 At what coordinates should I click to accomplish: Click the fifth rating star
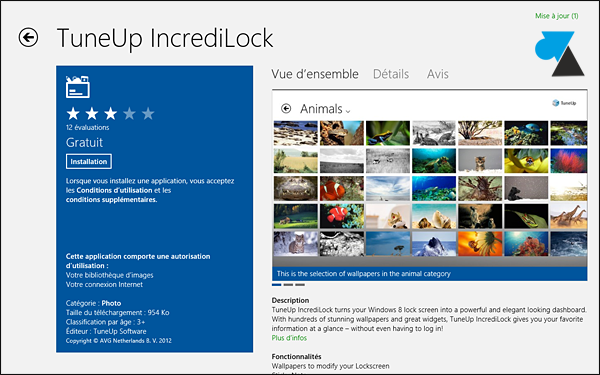[x=148, y=113]
